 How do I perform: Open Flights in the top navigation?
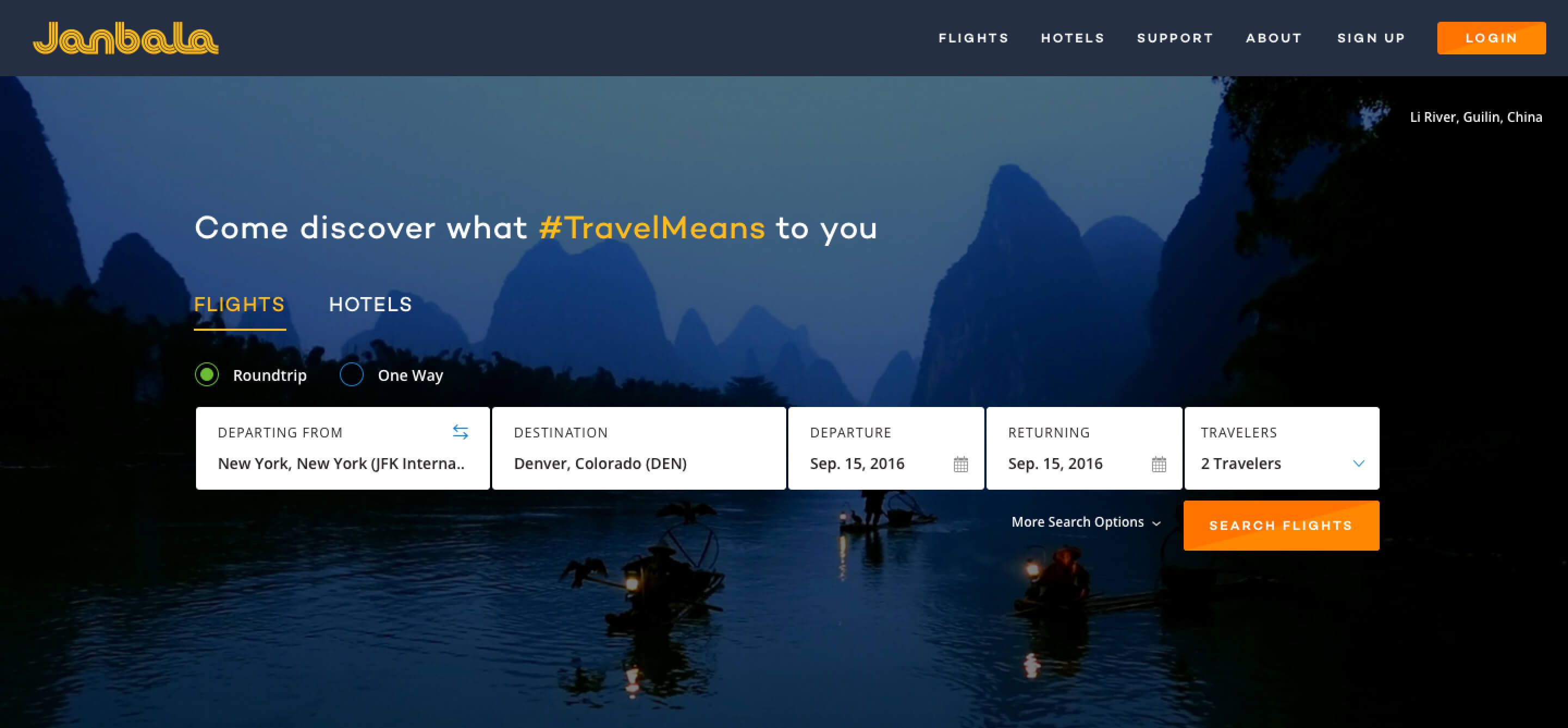point(973,38)
